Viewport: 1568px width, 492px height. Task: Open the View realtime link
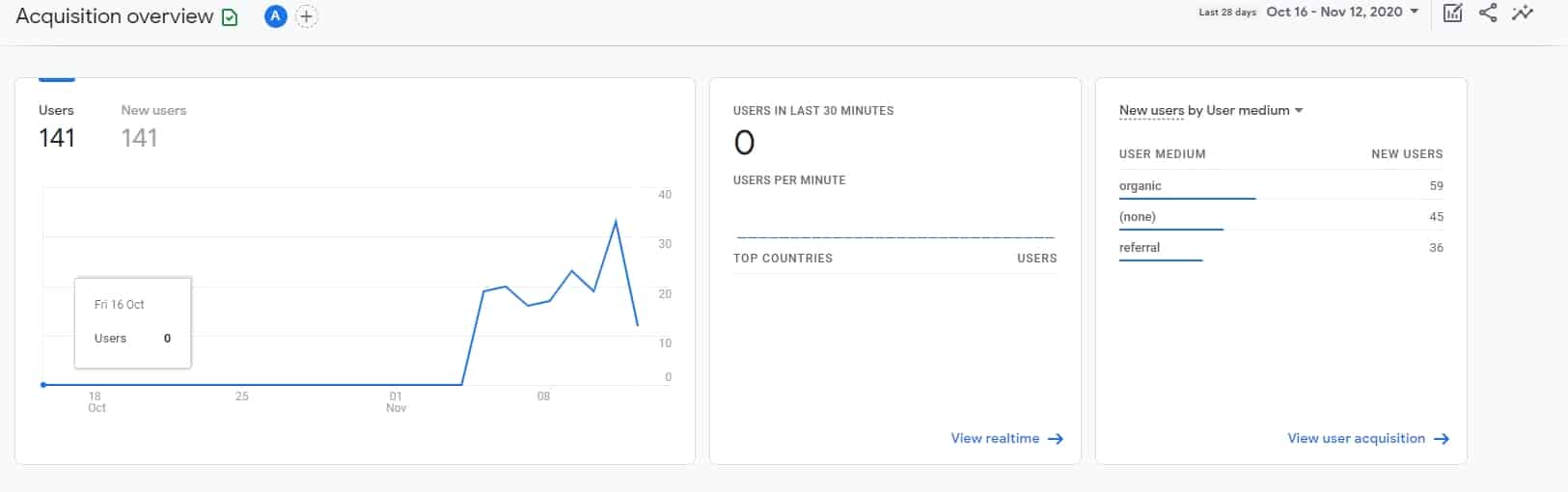click(x=1006, y=438)
